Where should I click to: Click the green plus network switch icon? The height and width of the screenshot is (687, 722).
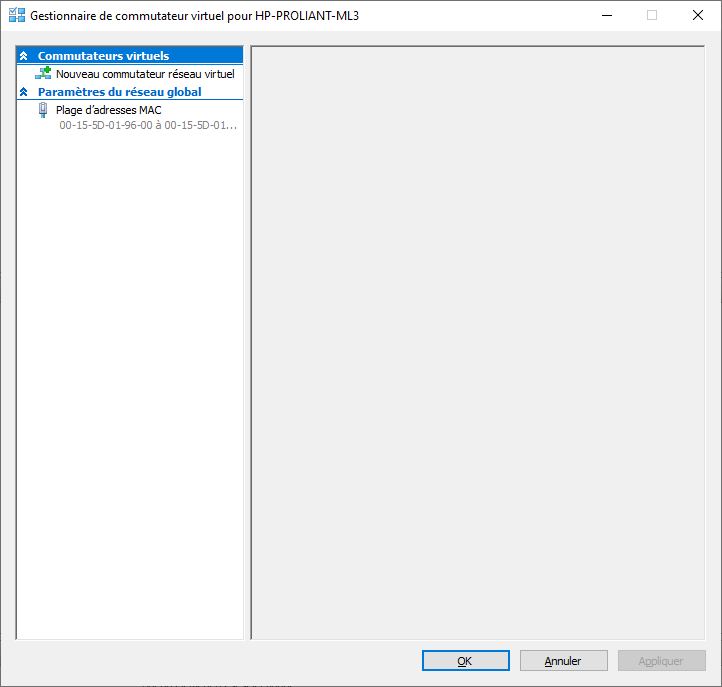[44, 73]
